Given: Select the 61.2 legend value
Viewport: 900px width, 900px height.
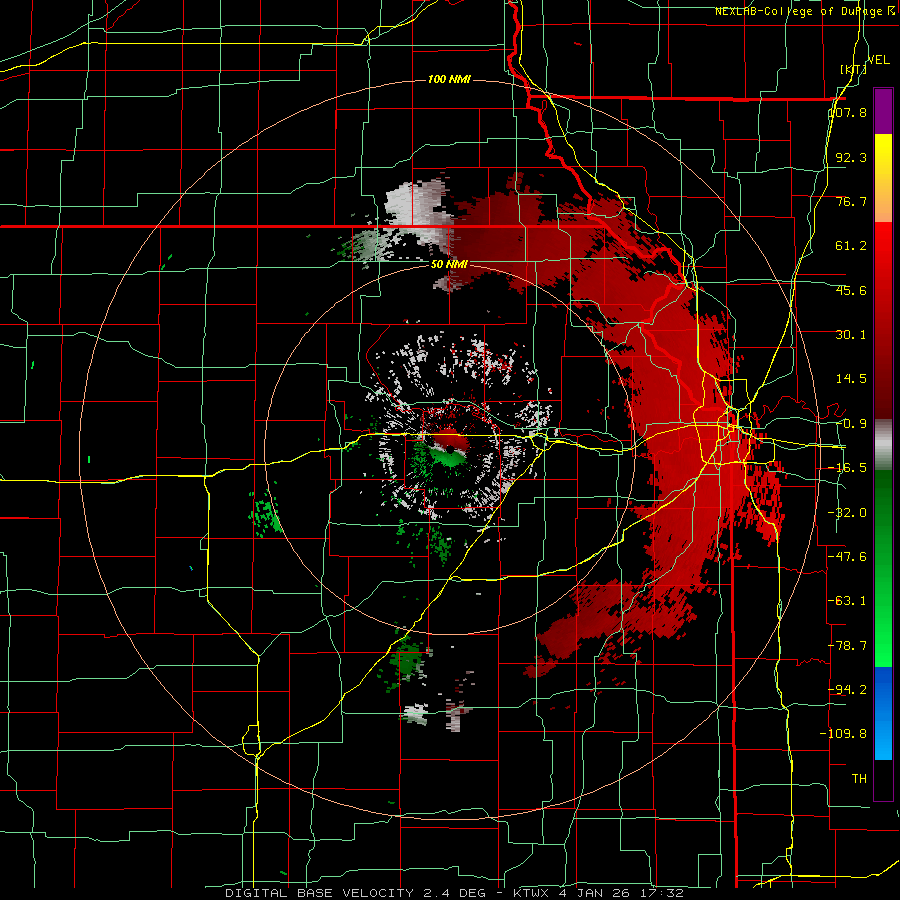Looking at the screenshot, I should pos(851,246).
